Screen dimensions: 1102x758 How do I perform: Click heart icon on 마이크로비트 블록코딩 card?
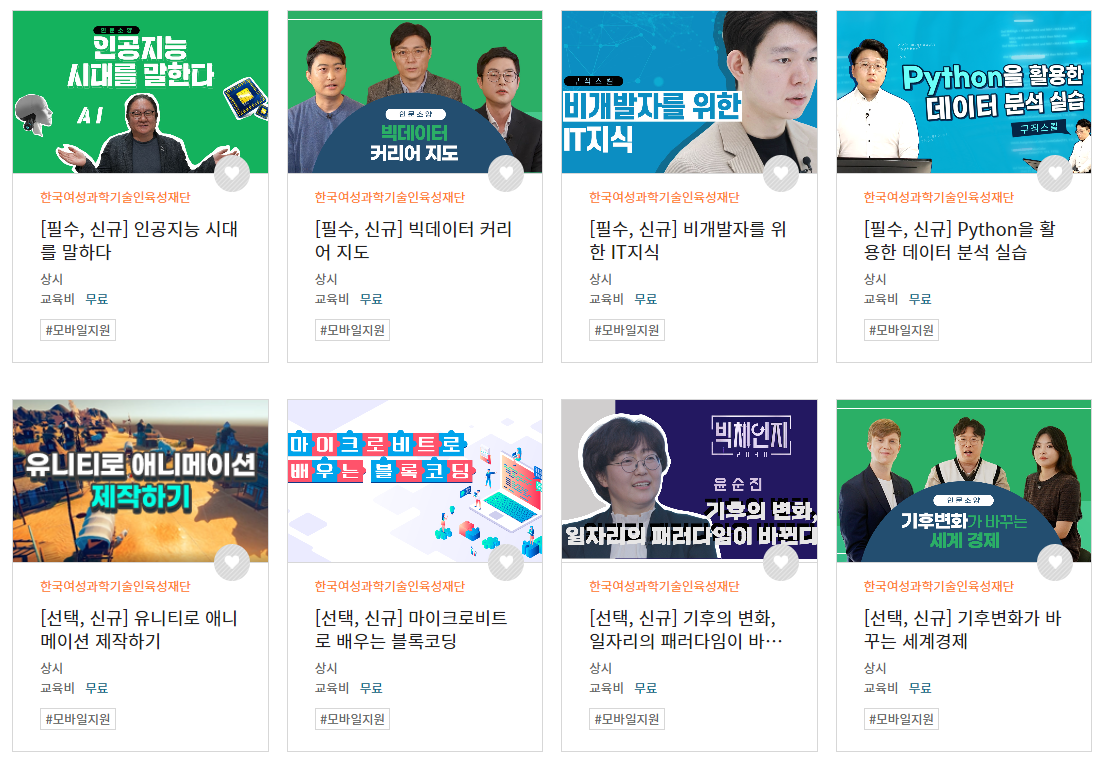[x=506, y=562]
